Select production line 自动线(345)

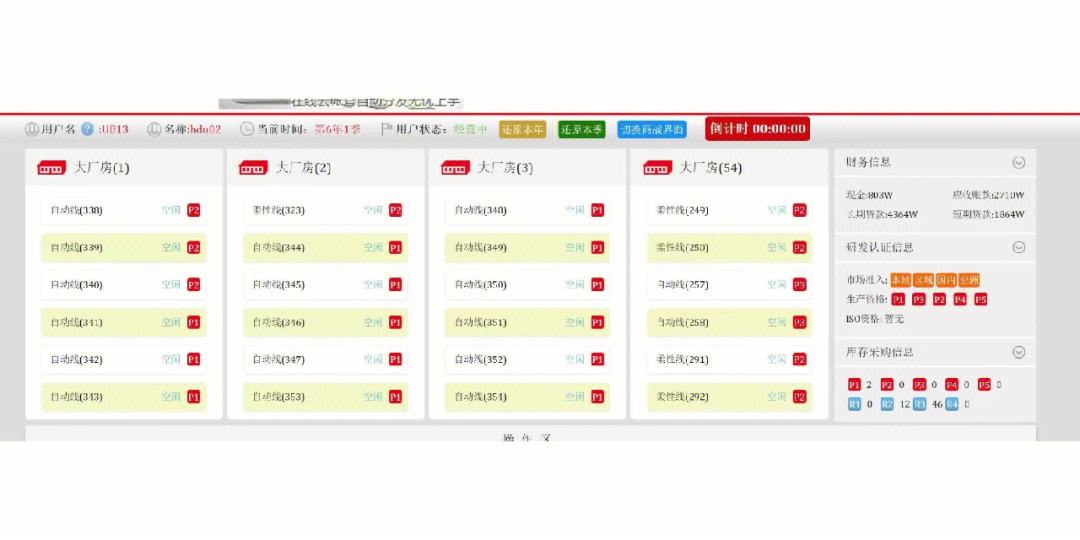coord(326,284)
